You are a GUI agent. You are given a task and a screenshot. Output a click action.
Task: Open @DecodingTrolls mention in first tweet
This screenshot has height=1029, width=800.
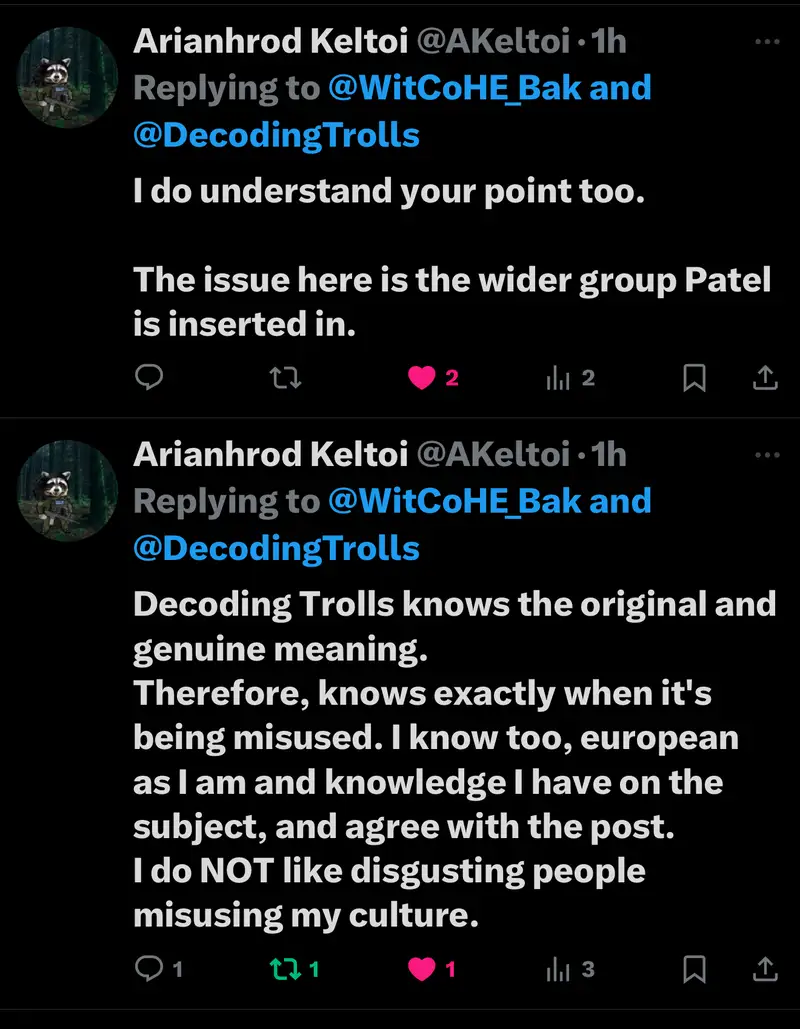pos(276,135)
